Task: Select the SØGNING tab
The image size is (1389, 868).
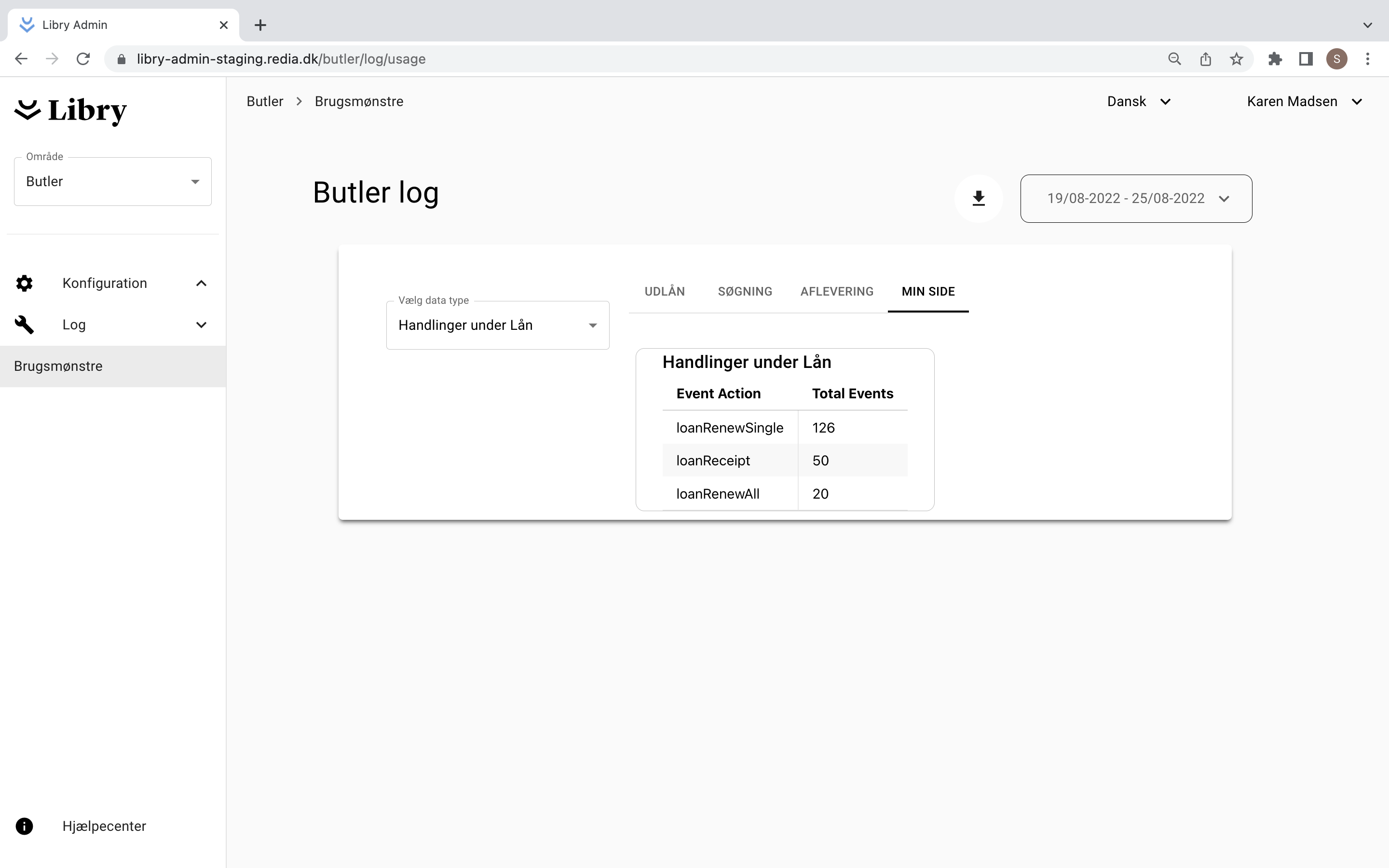Action: [x=745, y=292]
